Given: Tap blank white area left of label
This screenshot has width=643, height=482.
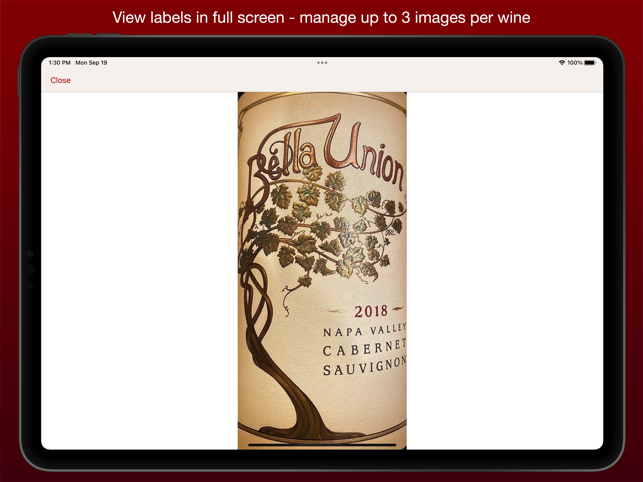Looking at the screenshot, I should tap(139, 271).
